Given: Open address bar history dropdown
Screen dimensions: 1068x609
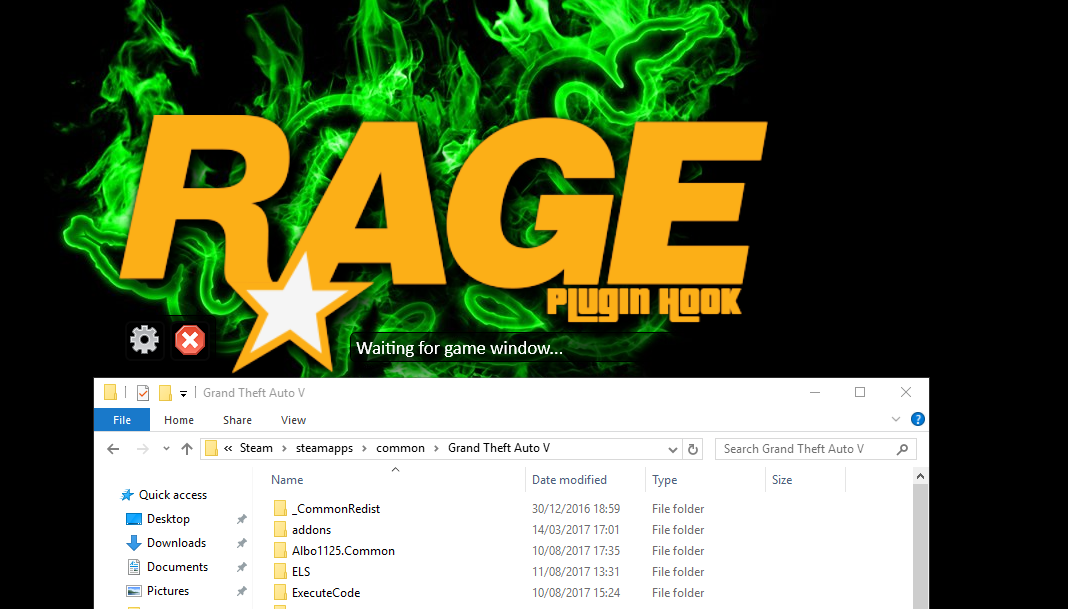Looking at the screenshot, I should pyautogui.click(x=672, y=449).
